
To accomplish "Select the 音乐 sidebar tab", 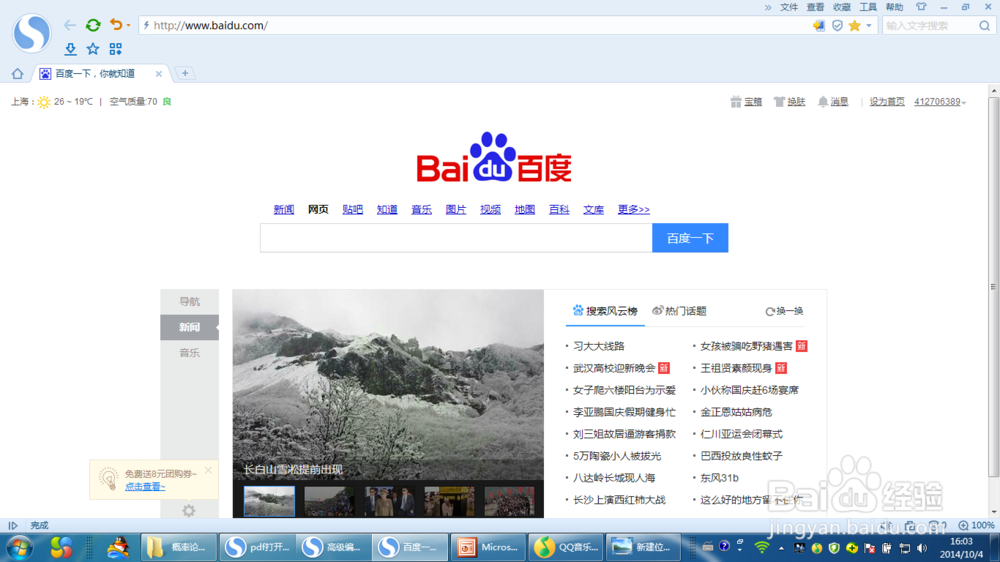I will (189, 353).
